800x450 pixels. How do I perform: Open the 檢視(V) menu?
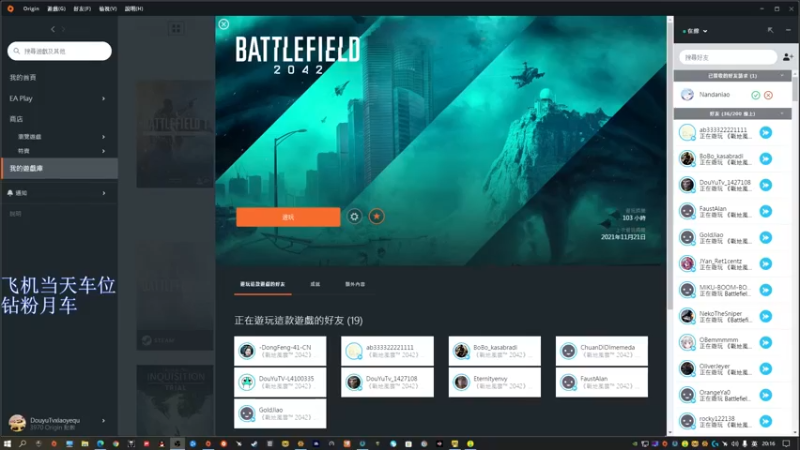click(x=108, y=9)
